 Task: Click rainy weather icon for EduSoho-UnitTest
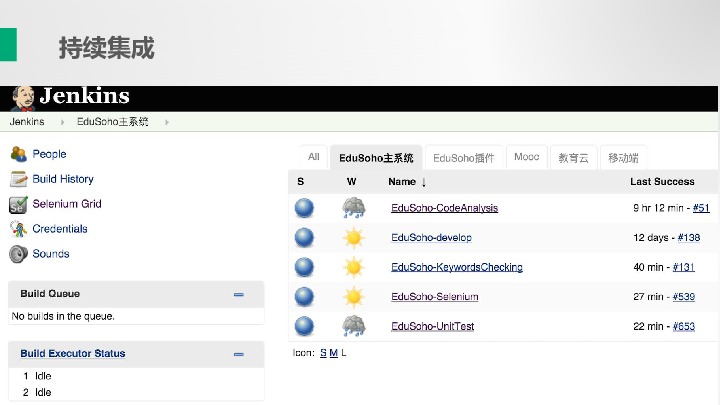354,326
